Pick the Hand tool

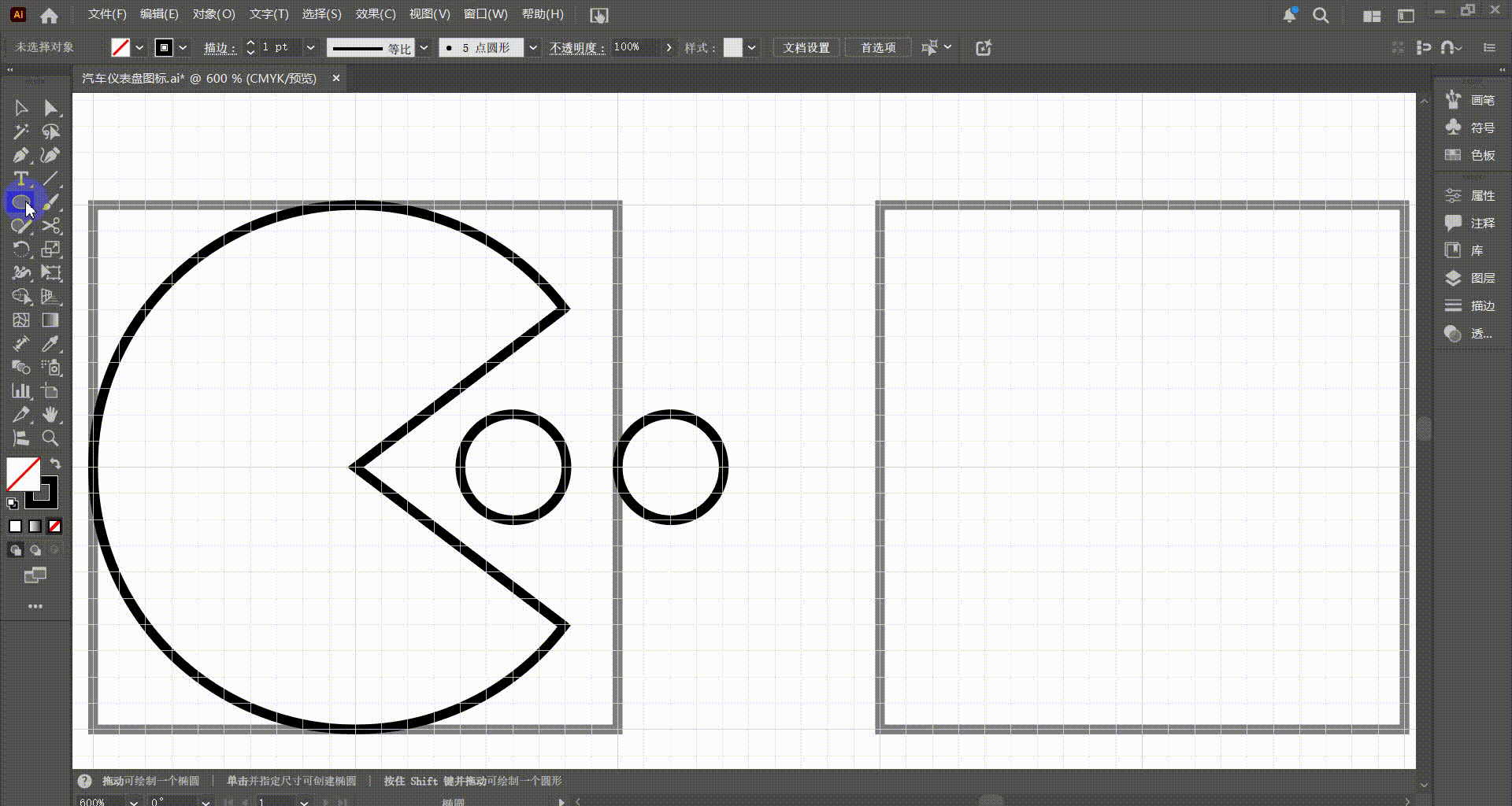[51, 415]
